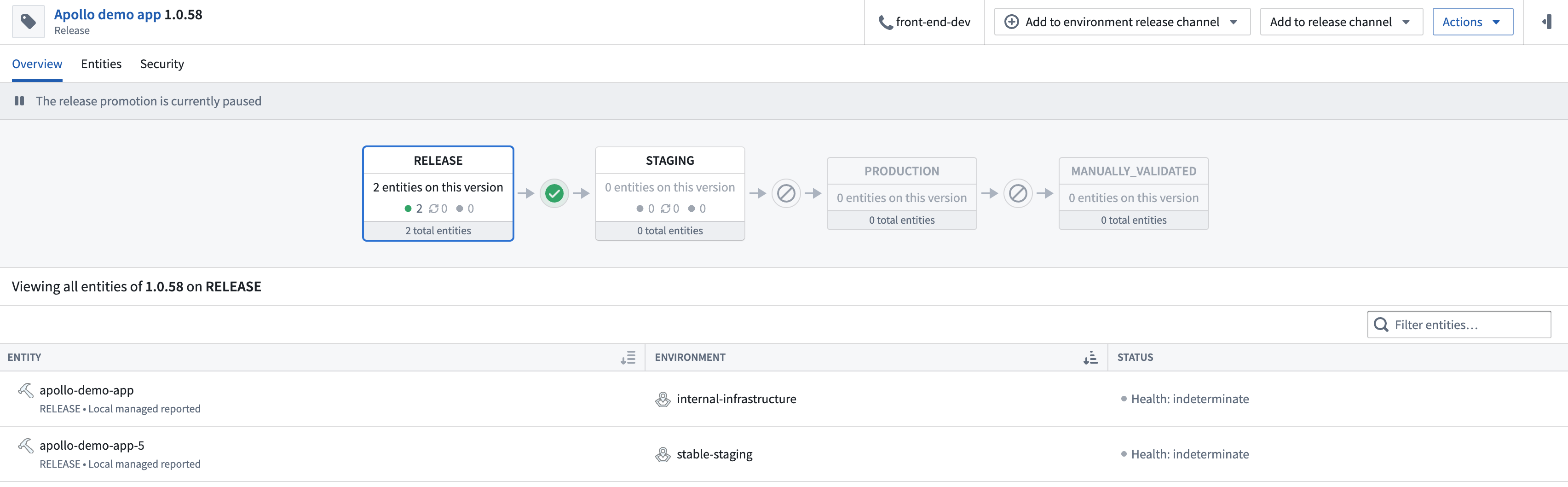Click the plus circle icon for environment release channel
1568x487 pixels.
1011,22
